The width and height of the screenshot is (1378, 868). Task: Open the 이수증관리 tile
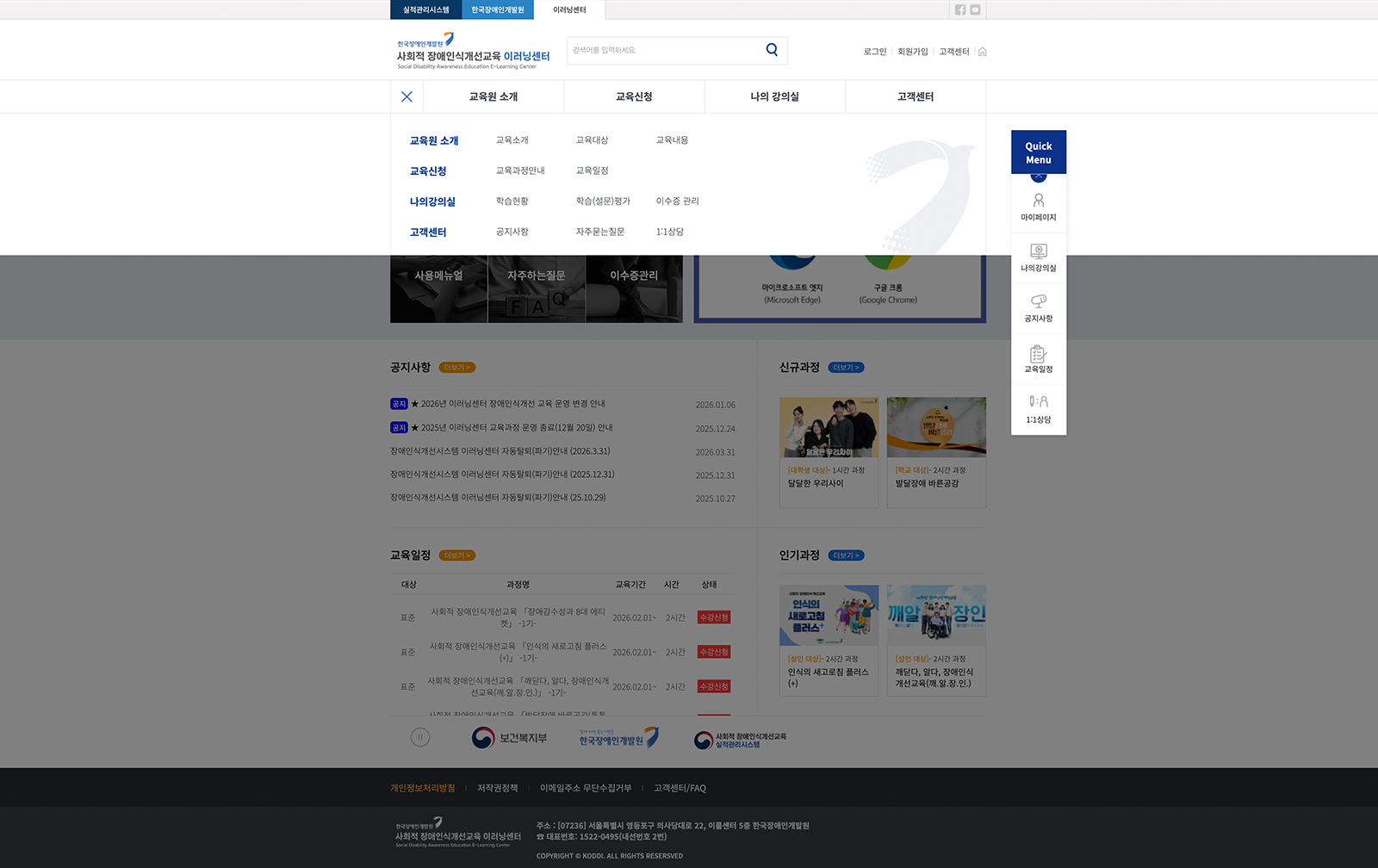coord(634,289)
